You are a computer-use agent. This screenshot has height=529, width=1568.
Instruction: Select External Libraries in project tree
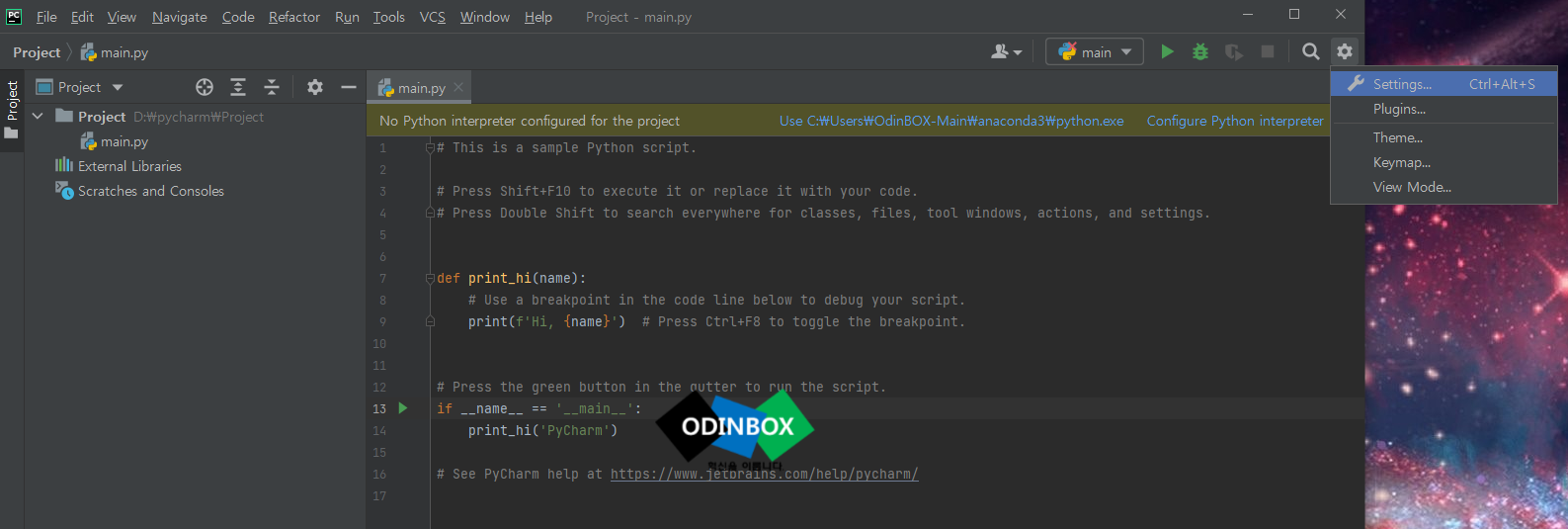(x=129, y=166)
